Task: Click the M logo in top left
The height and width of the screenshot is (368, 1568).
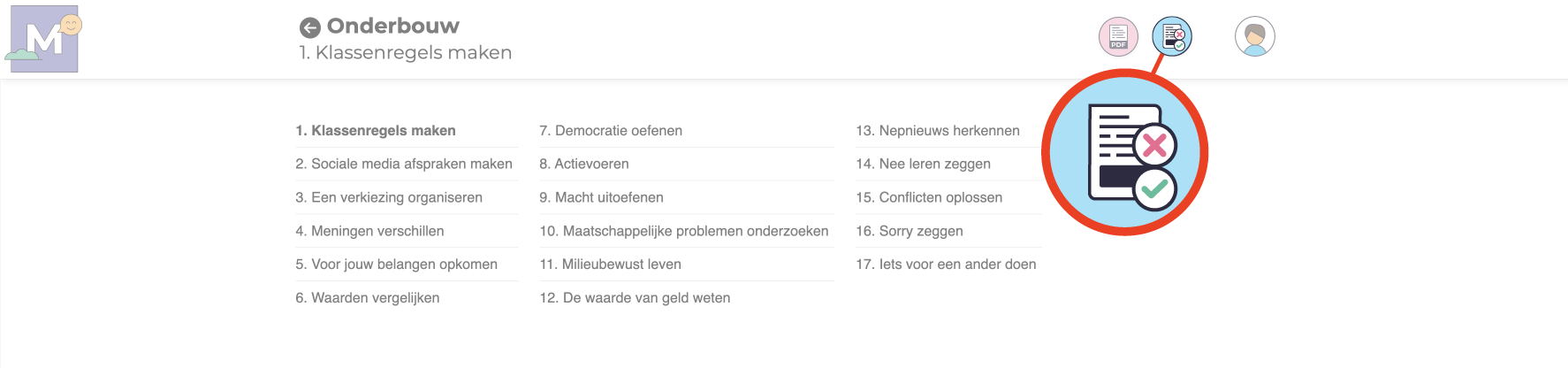Action: [44, 41]
